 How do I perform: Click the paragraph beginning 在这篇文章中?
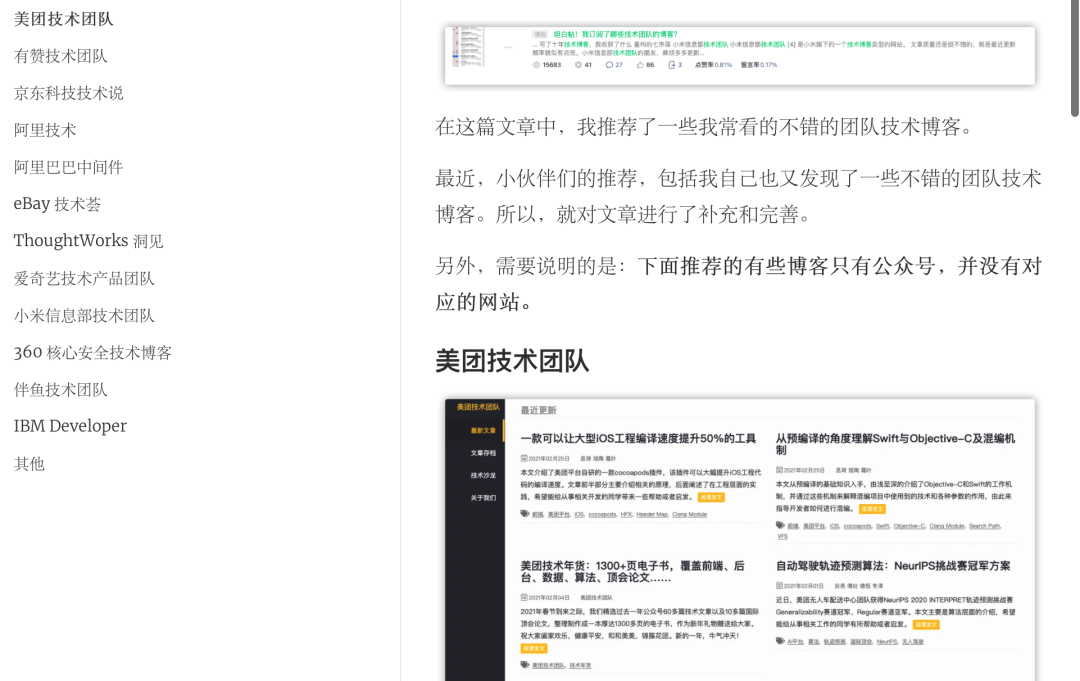[704, 127]
